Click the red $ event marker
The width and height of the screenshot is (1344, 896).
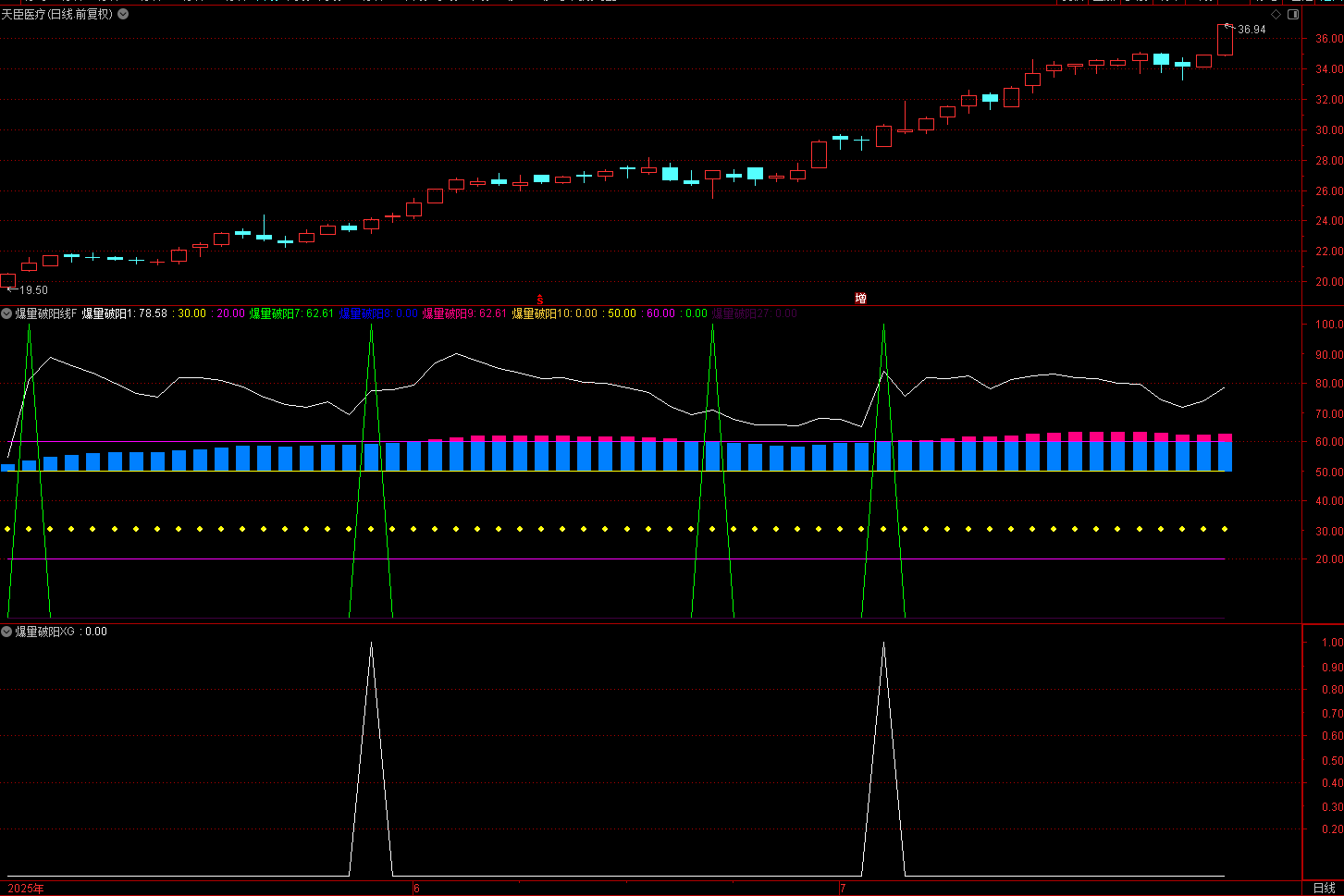tap(540, 300)
